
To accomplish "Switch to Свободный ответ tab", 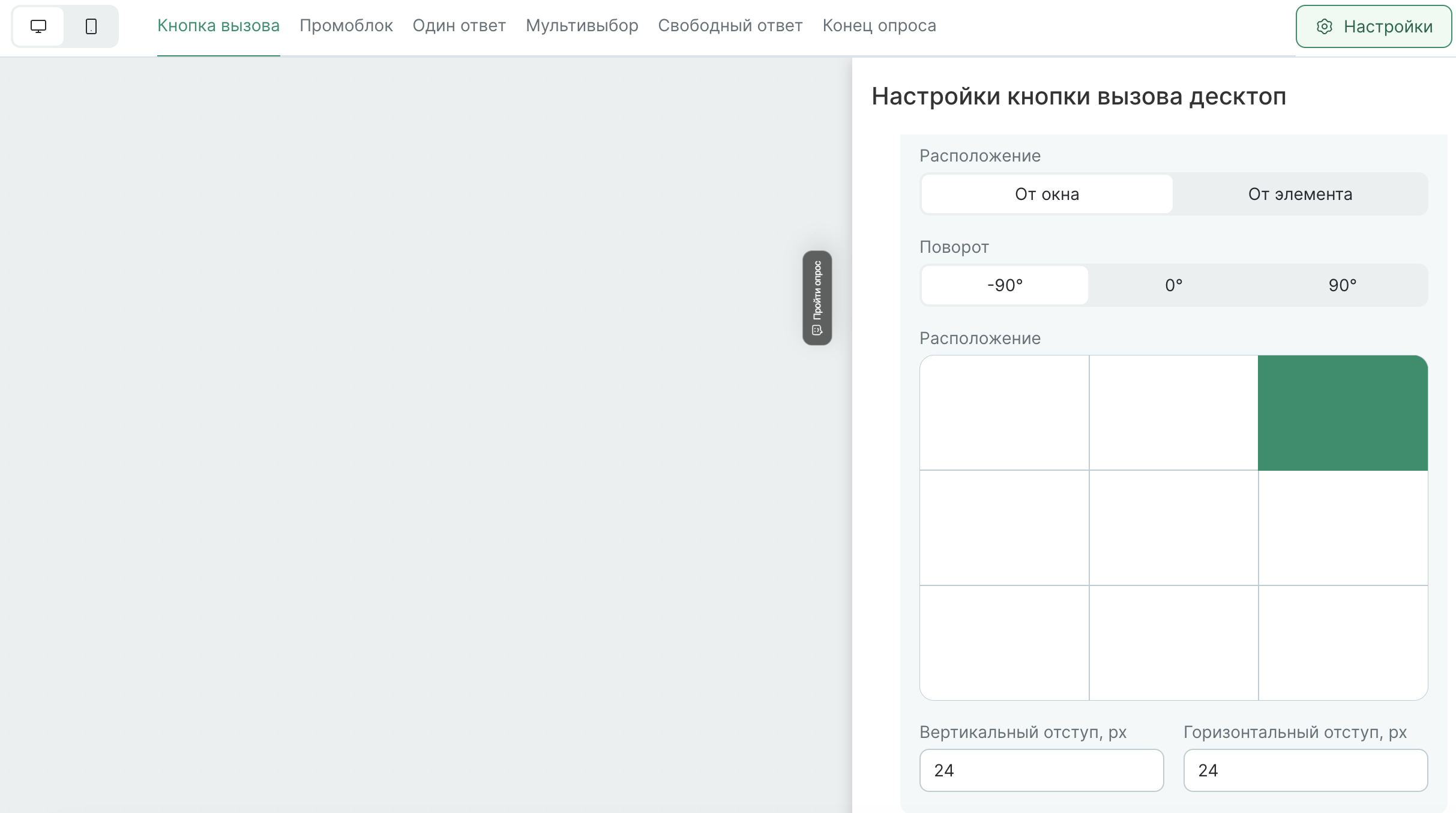I will [730, 26].
